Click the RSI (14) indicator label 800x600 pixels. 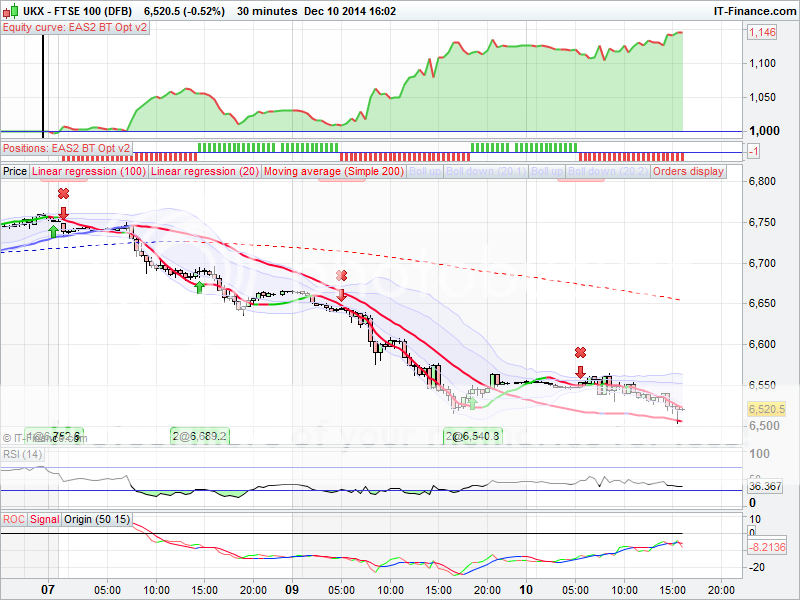25,454
